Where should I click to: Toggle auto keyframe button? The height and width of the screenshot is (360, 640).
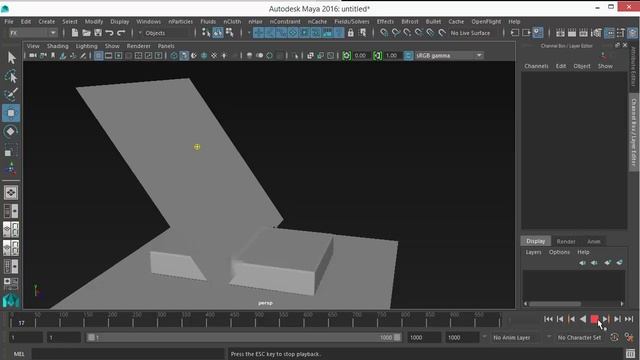point(614,338)
